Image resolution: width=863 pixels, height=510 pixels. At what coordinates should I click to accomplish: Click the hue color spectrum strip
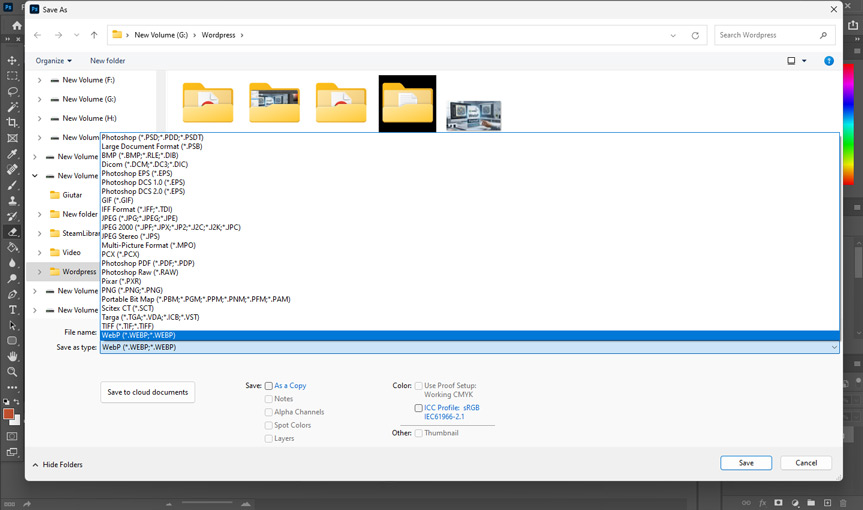point(848,124)
